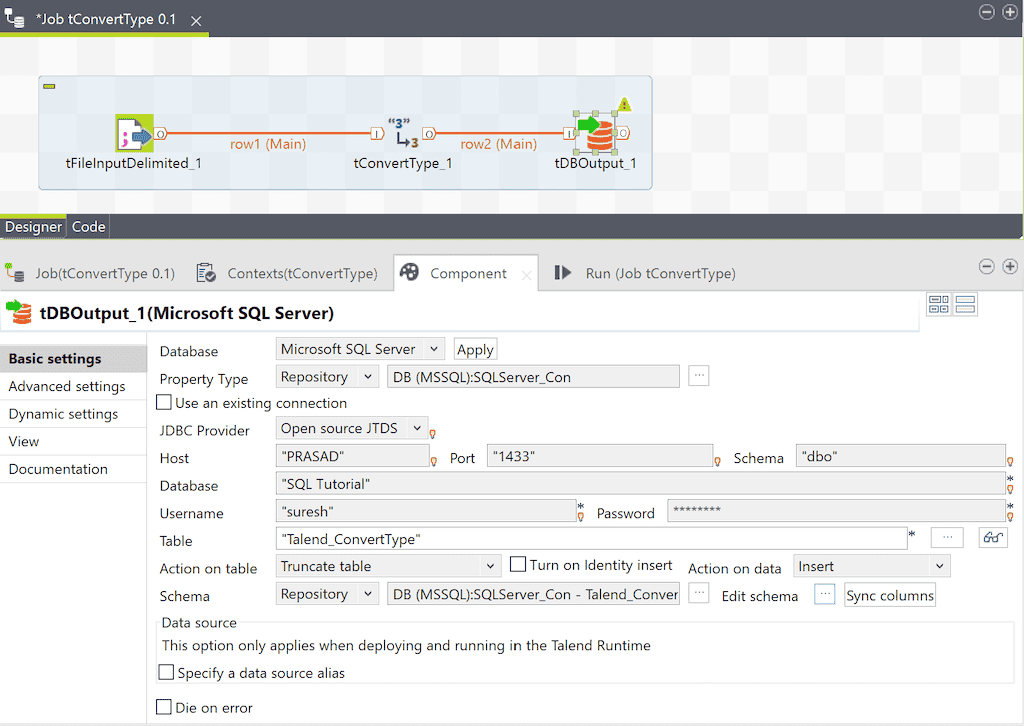
Task: Select the tDBOutput_1 component icon
Action: [x=597, y=131]
